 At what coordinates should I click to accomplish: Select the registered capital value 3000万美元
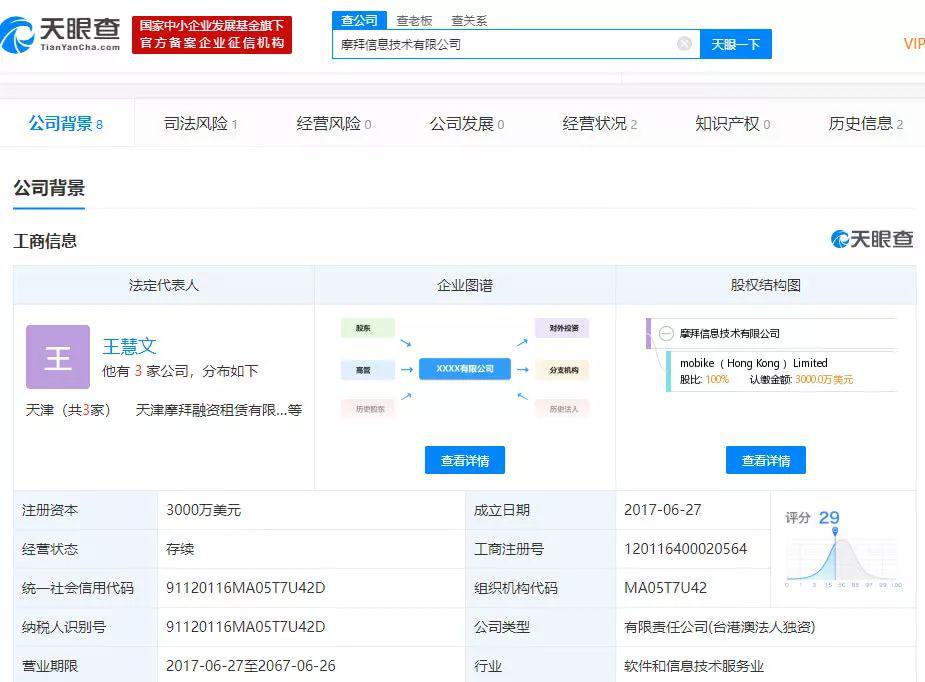(x=204, y=510)
